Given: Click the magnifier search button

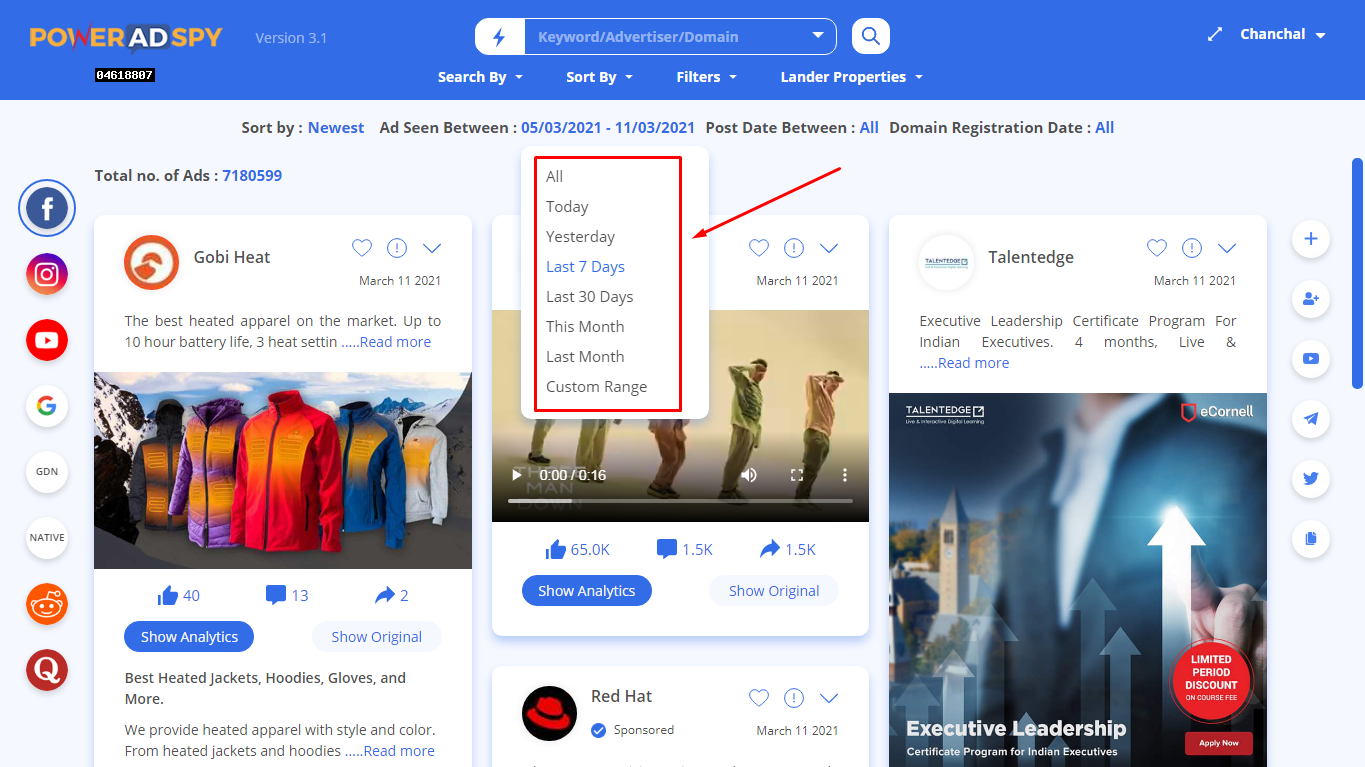Looking at the screenshot, I should (x=871, y=37).
